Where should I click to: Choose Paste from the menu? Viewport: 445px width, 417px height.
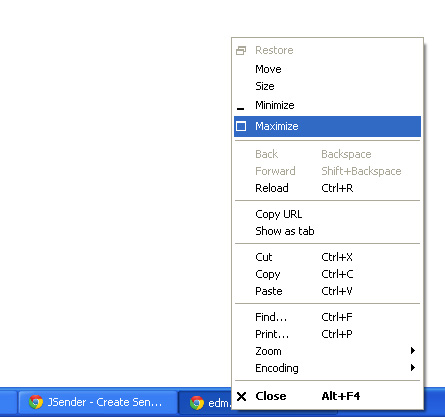pos(327,291)
